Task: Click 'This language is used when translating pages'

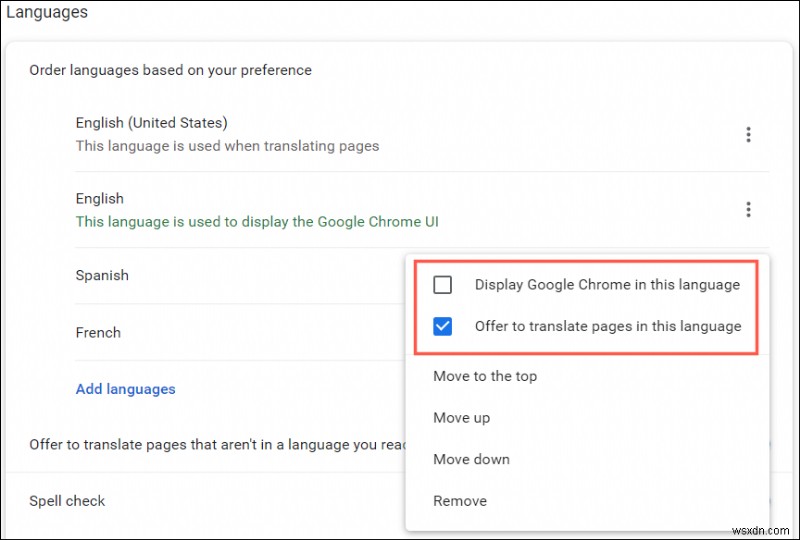Action: [228, 146]
